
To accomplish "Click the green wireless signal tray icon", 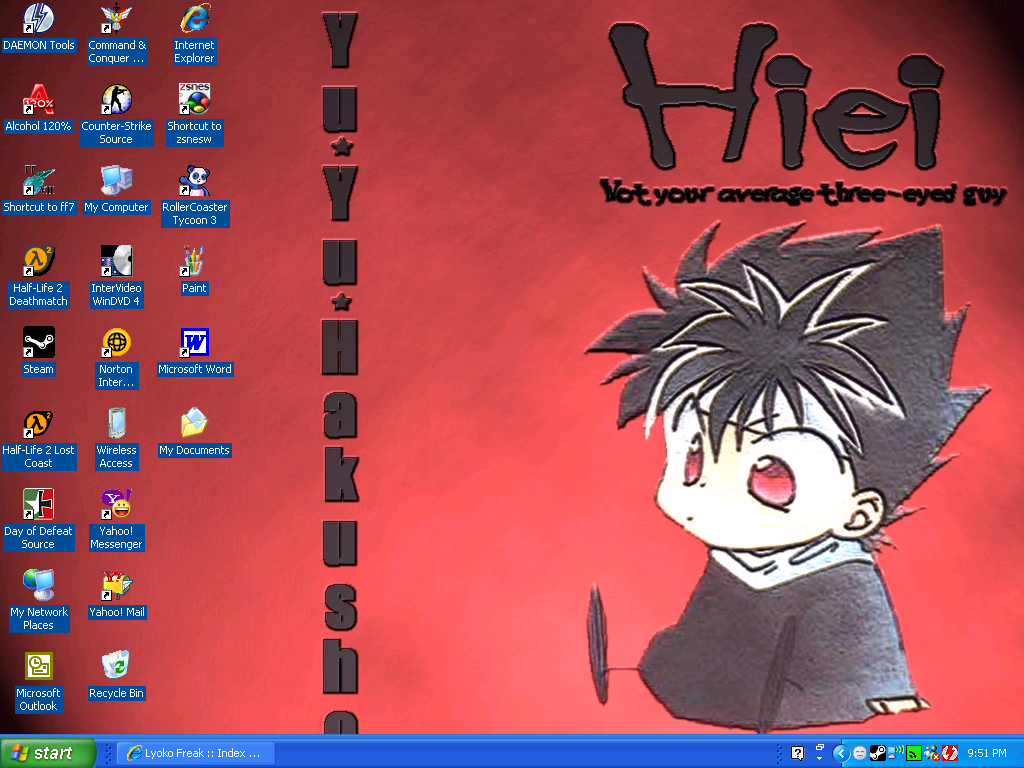I will [x=914, y=754].
